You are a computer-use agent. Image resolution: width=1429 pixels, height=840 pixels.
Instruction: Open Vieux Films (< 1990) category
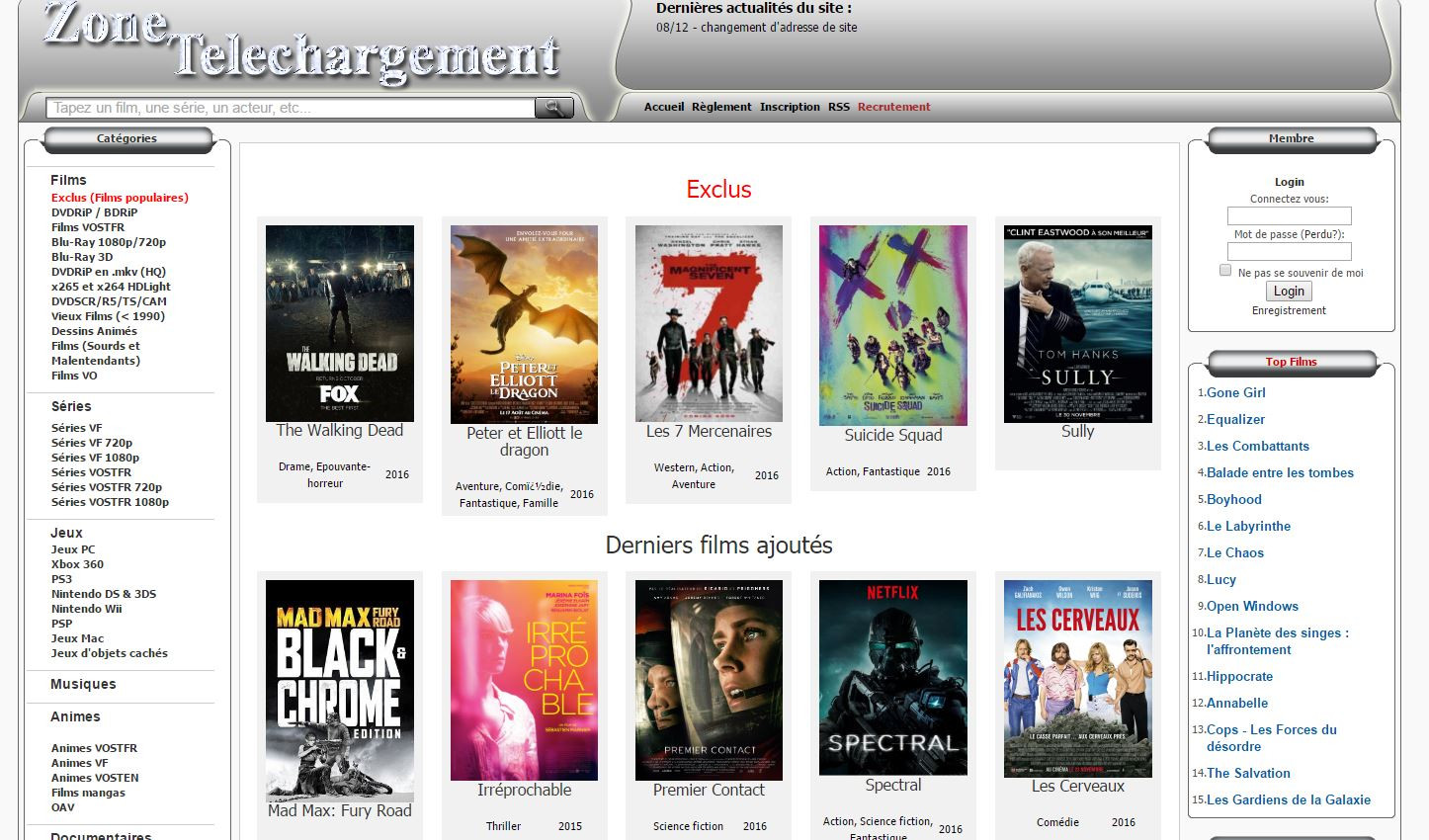click(x=108, y=316)
